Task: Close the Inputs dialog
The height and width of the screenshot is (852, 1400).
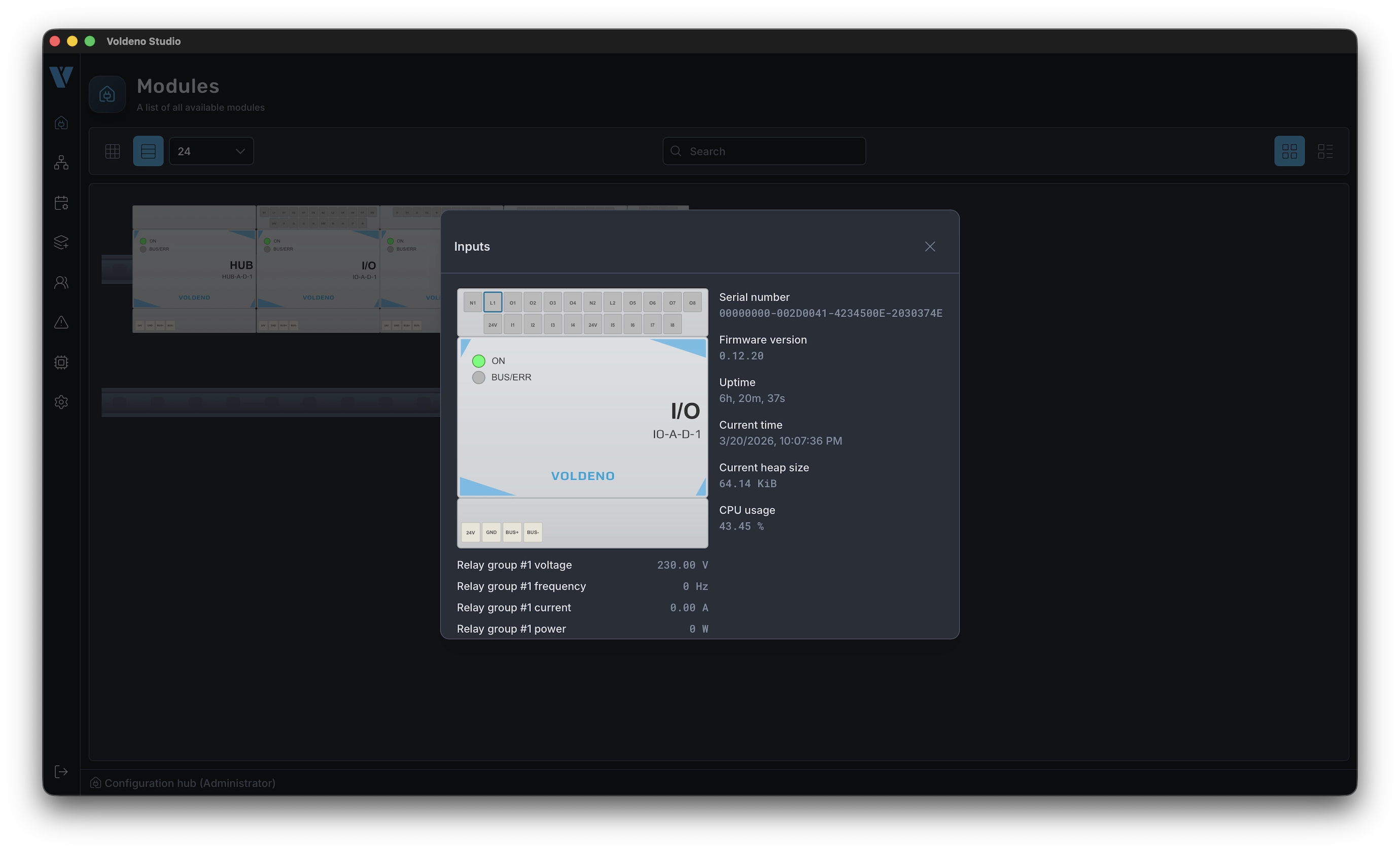Action: pos(930,246)
